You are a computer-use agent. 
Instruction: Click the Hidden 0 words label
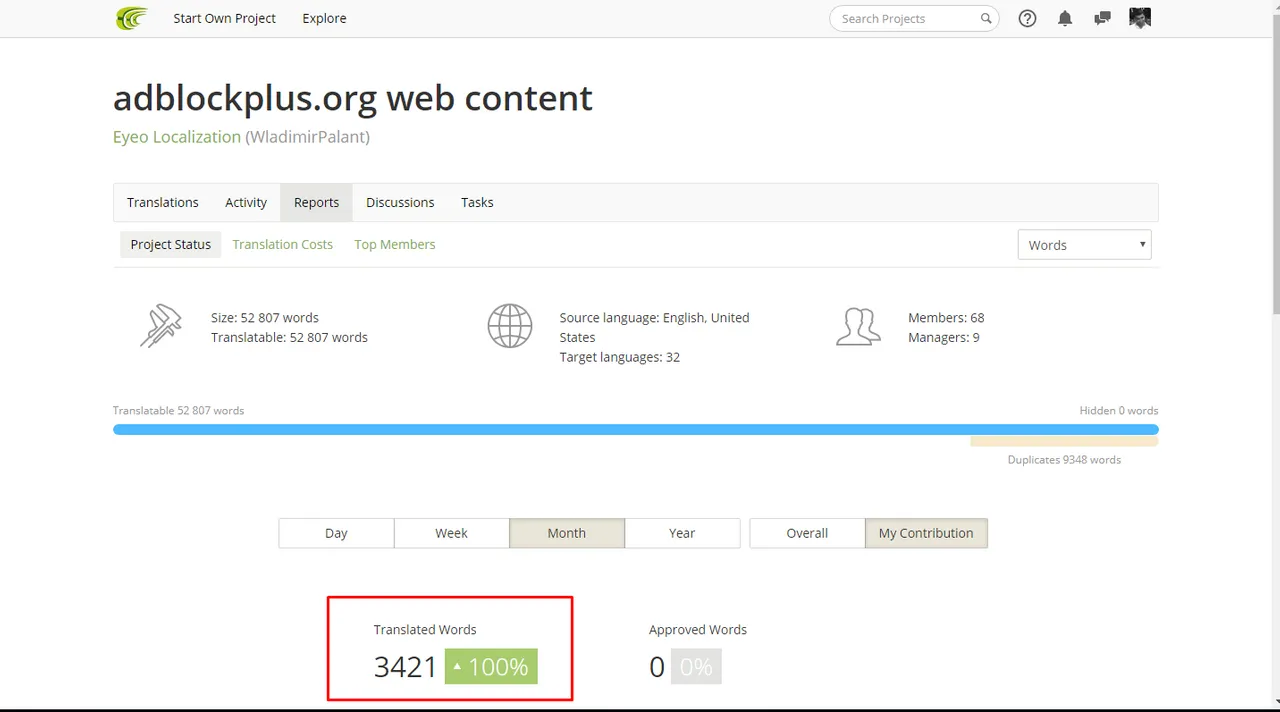(x=1119, y=410)
